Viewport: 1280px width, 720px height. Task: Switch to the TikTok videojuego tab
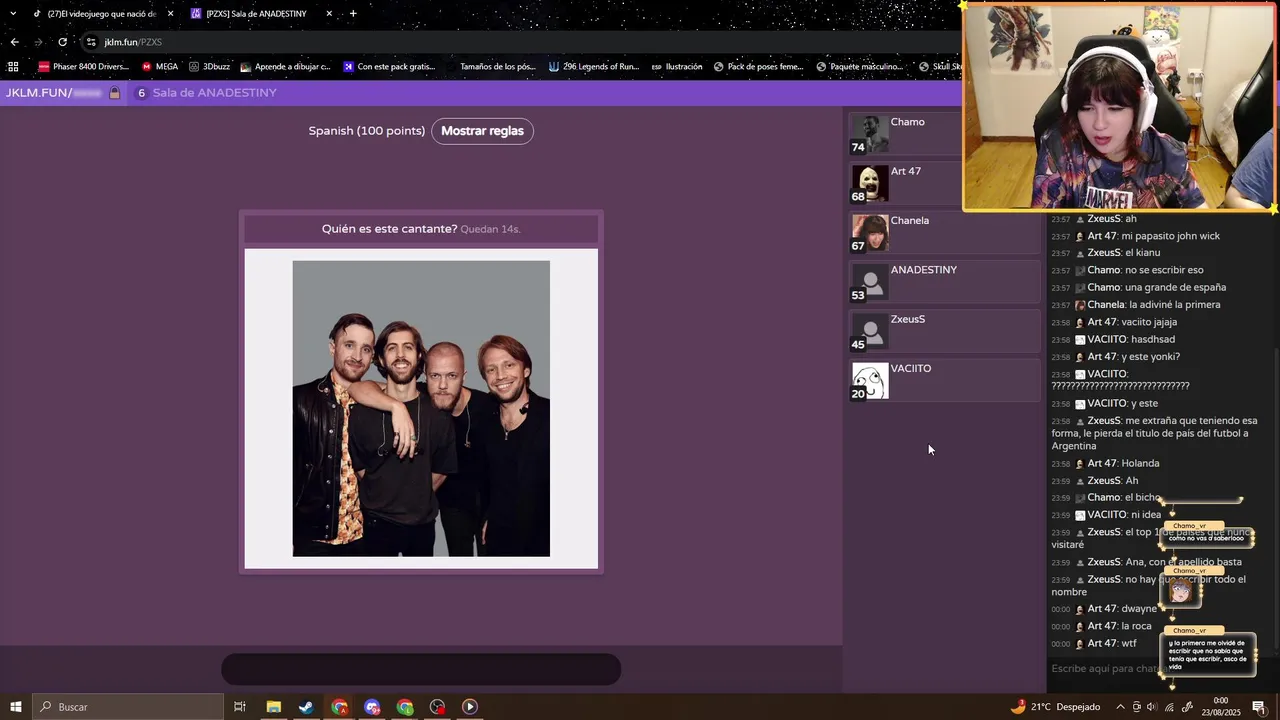[100, 14]
